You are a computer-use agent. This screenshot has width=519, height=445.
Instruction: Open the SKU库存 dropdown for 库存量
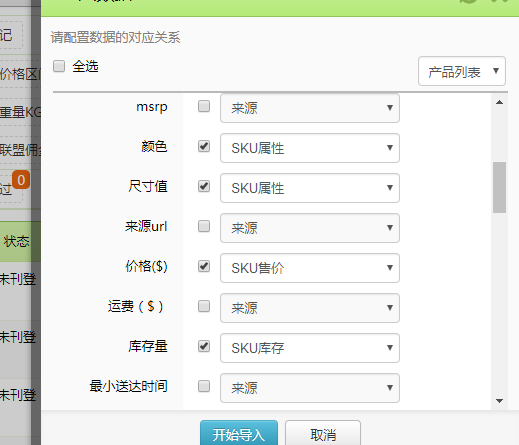310,348
